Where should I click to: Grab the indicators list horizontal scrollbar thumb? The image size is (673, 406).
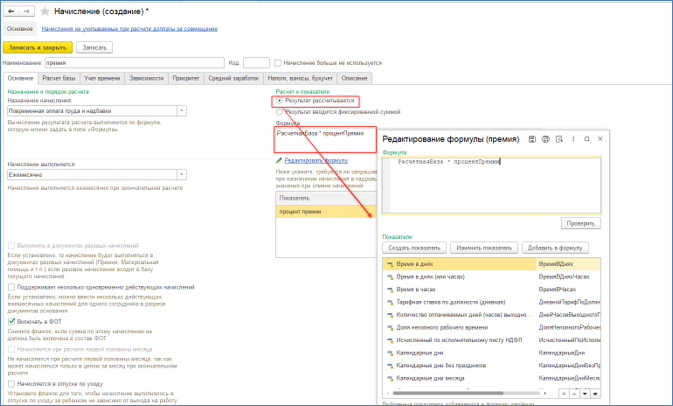click(x=448, y=393)
